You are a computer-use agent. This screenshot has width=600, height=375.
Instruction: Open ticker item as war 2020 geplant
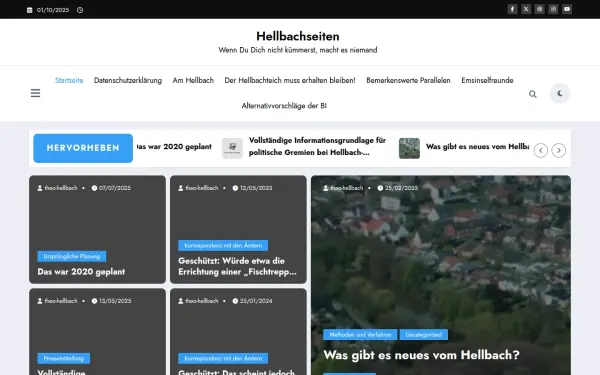pyautogui.click(x=174, y=147)
